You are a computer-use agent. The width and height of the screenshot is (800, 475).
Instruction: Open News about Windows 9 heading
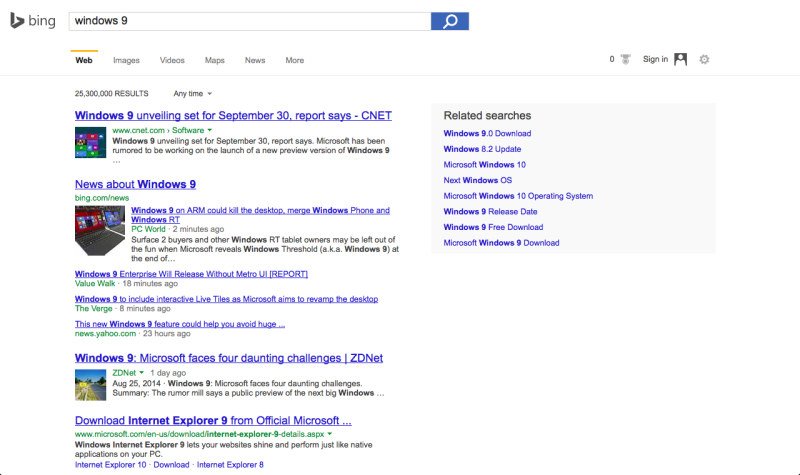pos(135,184)
